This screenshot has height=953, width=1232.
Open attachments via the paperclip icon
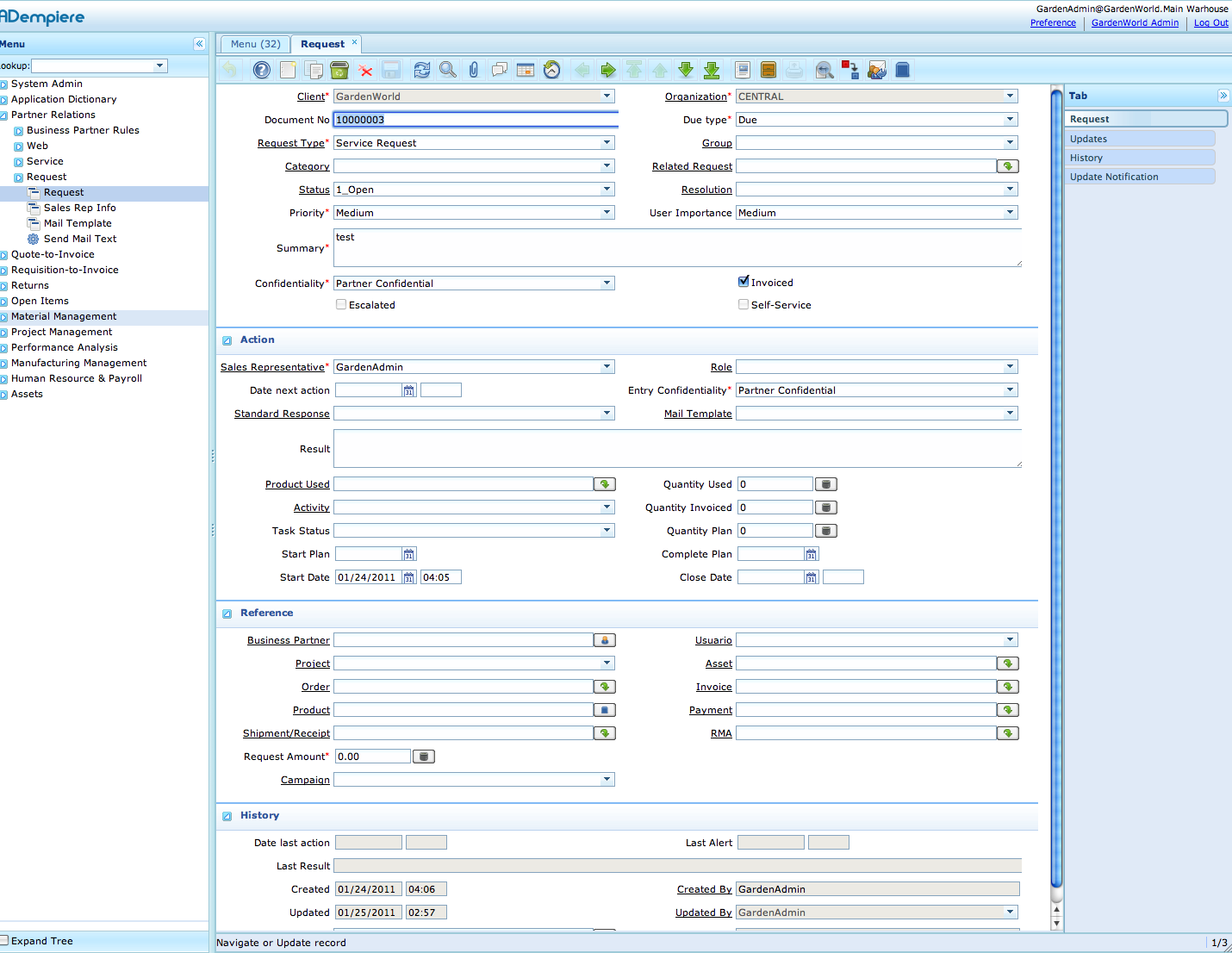click(474, 70)
